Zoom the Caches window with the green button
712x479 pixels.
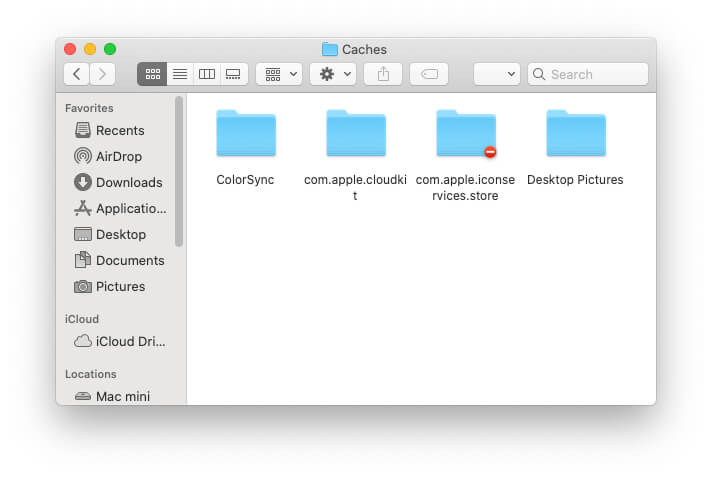pos(110,49)
